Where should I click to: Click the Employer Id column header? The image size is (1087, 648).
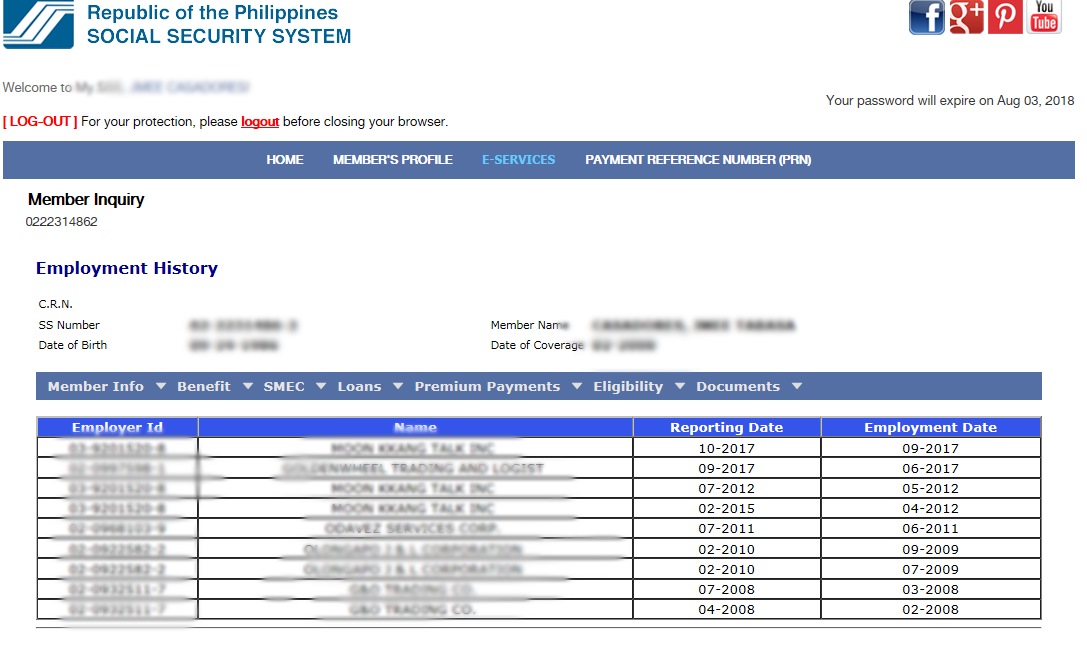click(x=116, y=427)
